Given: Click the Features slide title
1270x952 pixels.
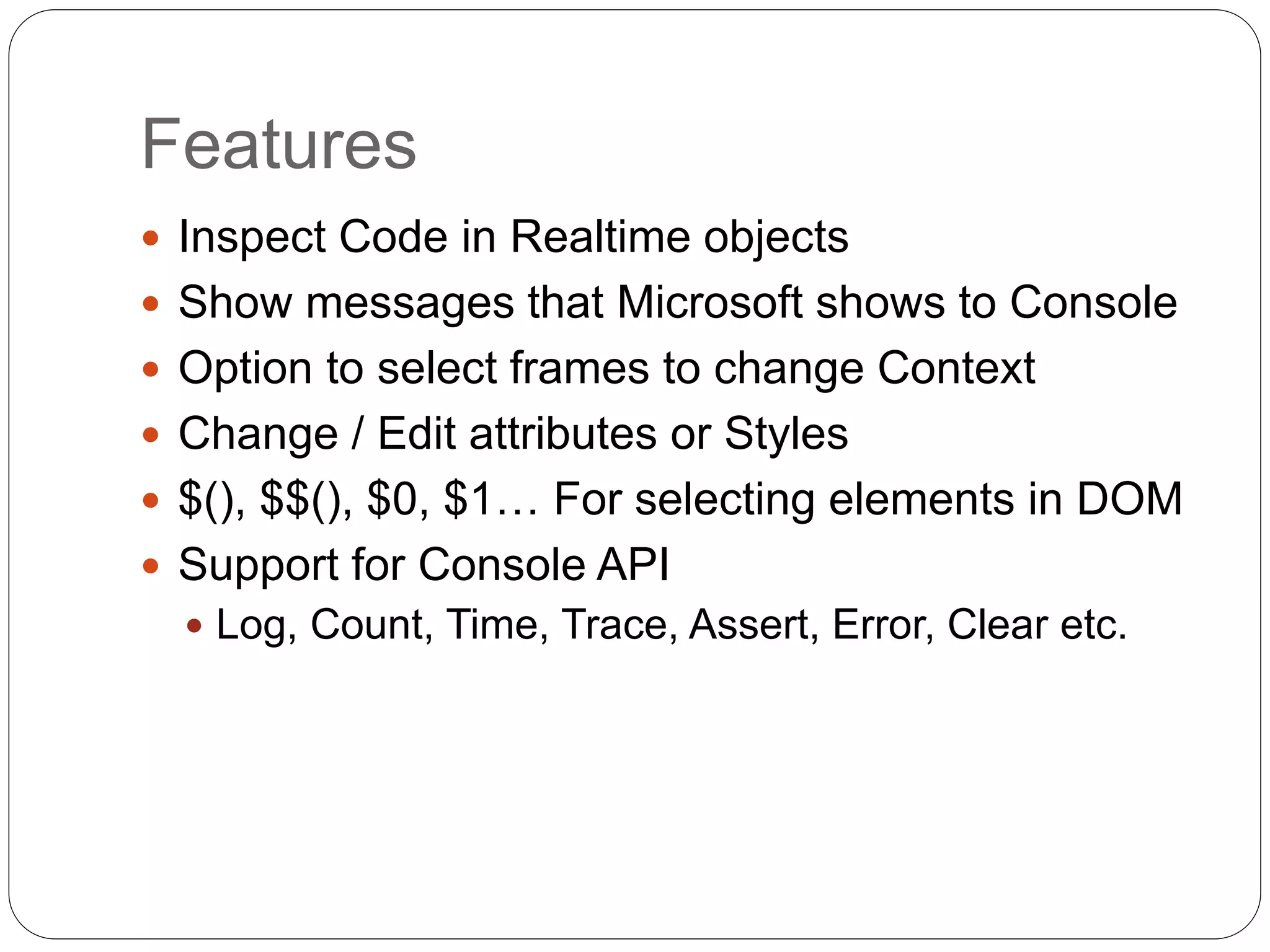Looking at the screenshot, I should pos(278,144).
